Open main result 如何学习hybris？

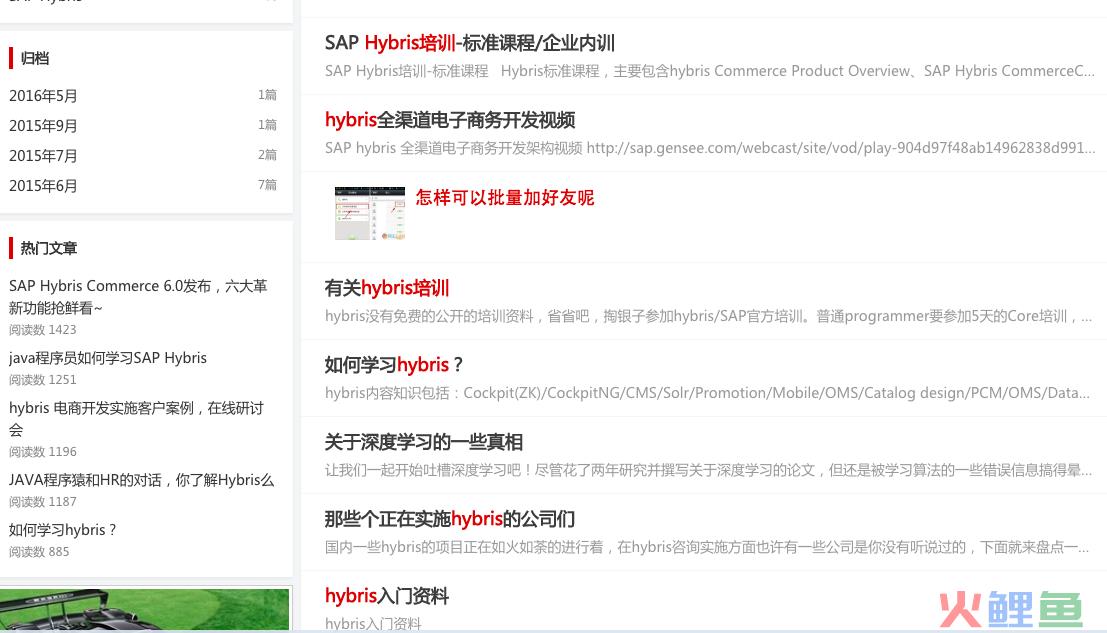pyautogui.click(x=394, y=365)
